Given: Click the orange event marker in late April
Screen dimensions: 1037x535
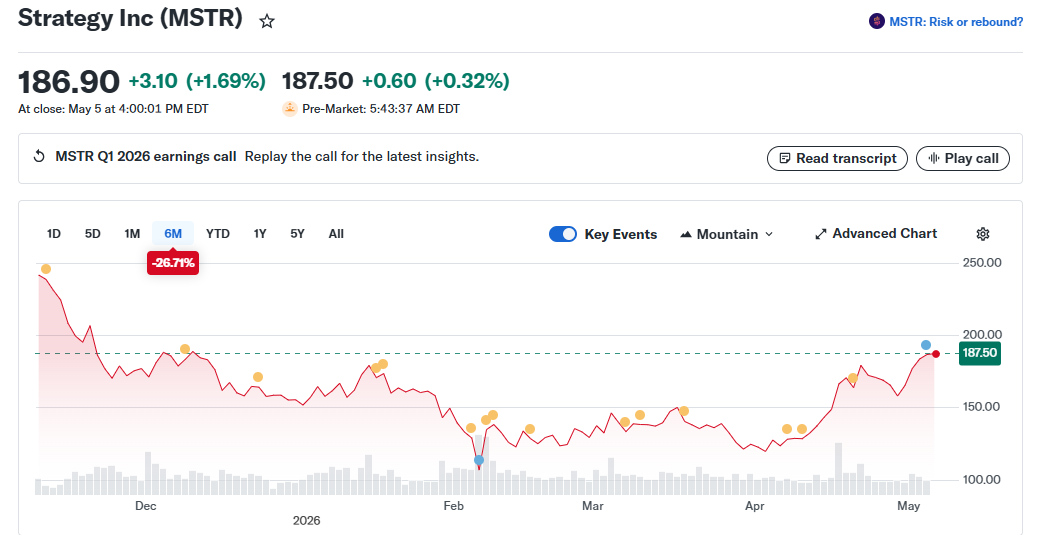Looking at the screenshot, I should (x=853, y=378).
